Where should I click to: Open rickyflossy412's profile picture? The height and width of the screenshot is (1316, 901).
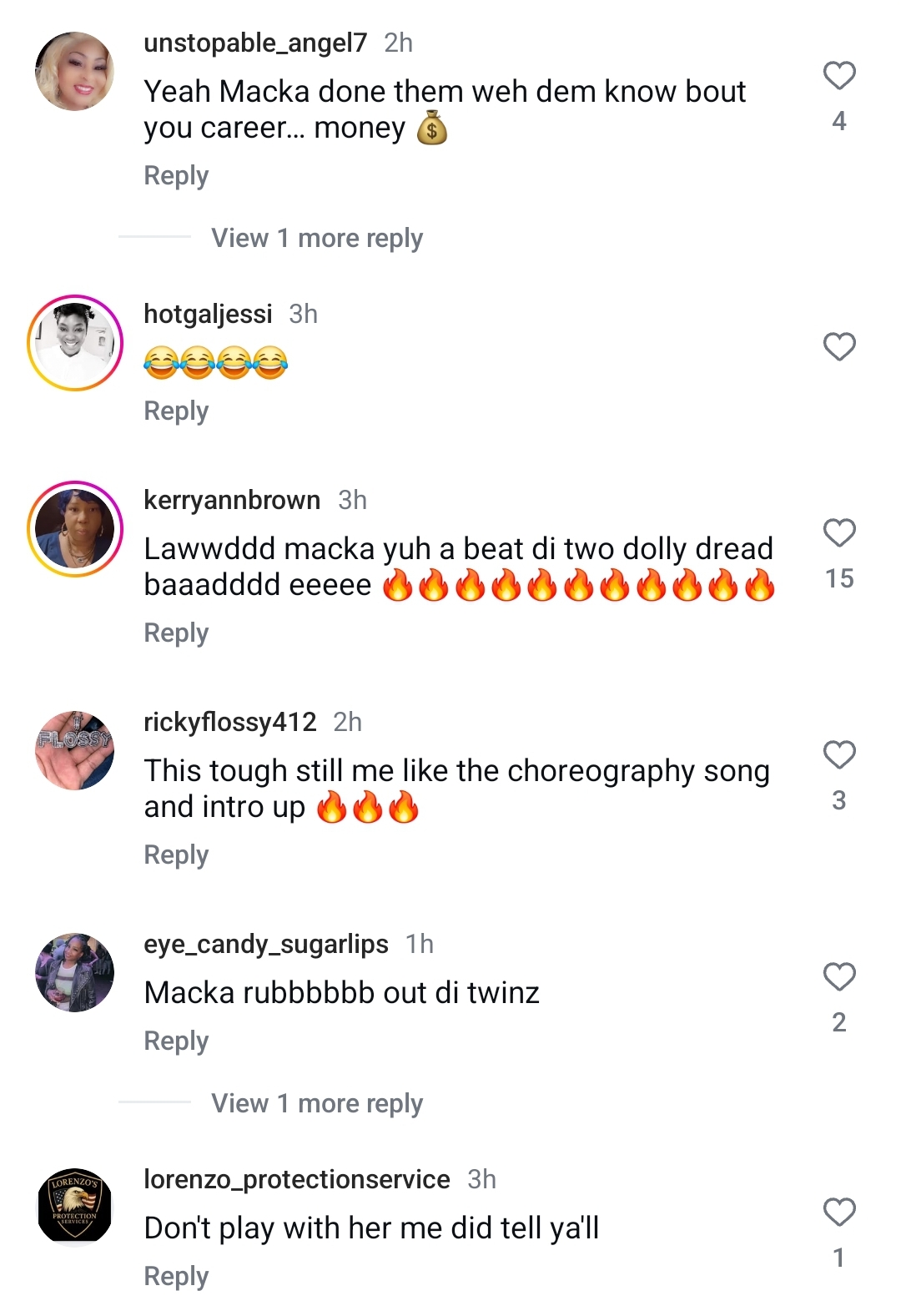[75, 750]
